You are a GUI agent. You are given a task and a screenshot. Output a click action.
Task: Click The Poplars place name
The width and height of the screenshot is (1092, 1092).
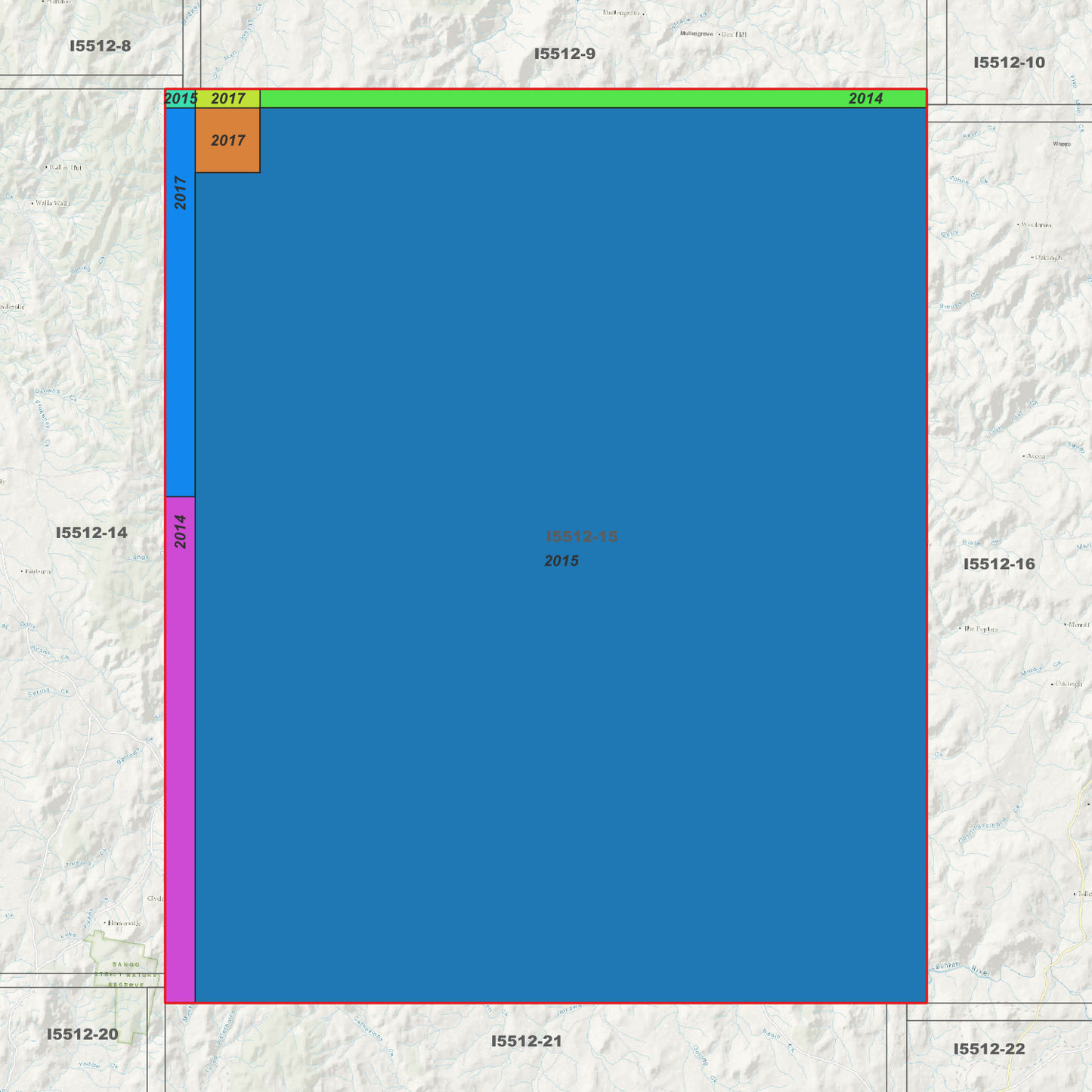point(981,629)
